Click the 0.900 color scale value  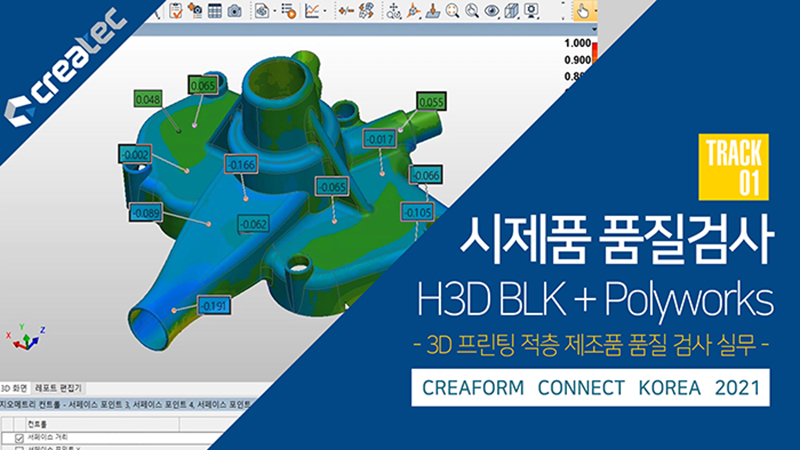click(x=578, y=60)
